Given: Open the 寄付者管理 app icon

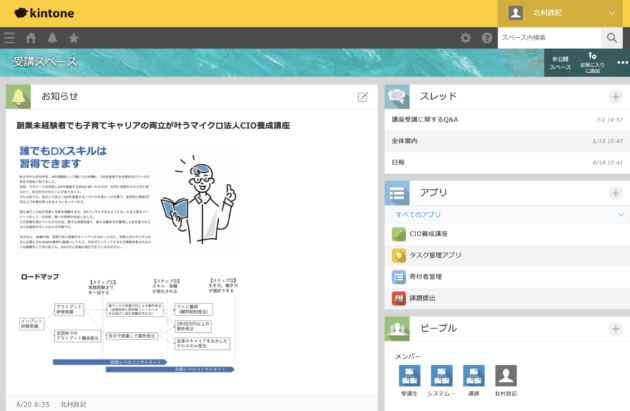Looking at the screenshot, I should (x=399, y=277).
